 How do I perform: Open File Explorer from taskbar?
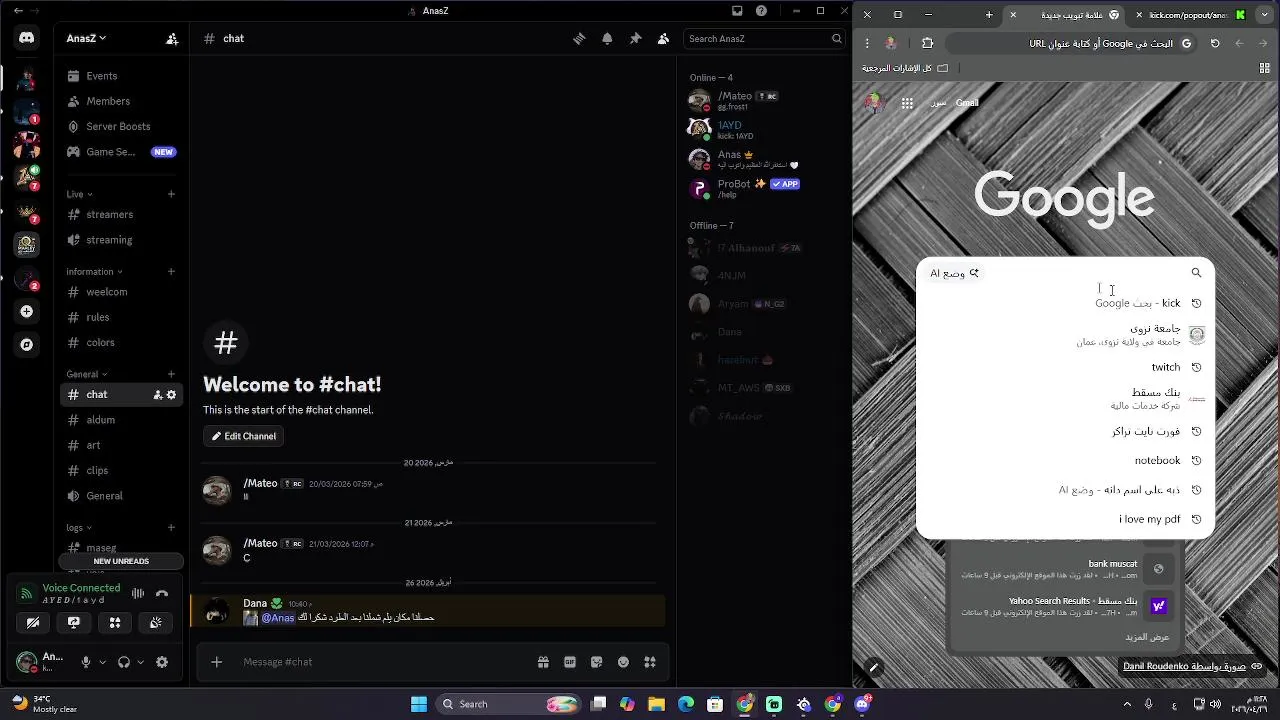[x=656, y=704]
